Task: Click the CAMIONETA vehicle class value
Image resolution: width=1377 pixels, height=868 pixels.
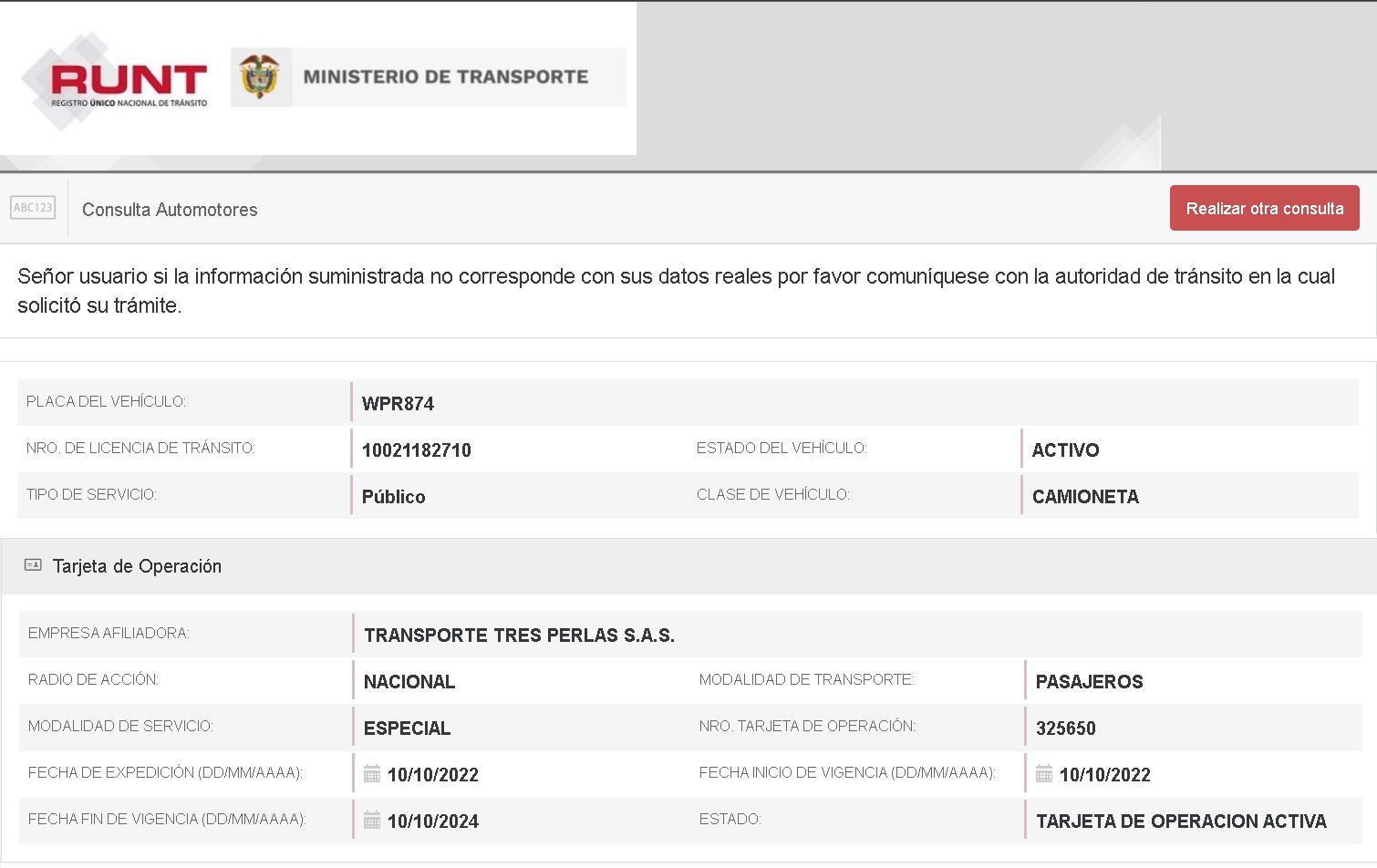Action: click(1085, 497)
